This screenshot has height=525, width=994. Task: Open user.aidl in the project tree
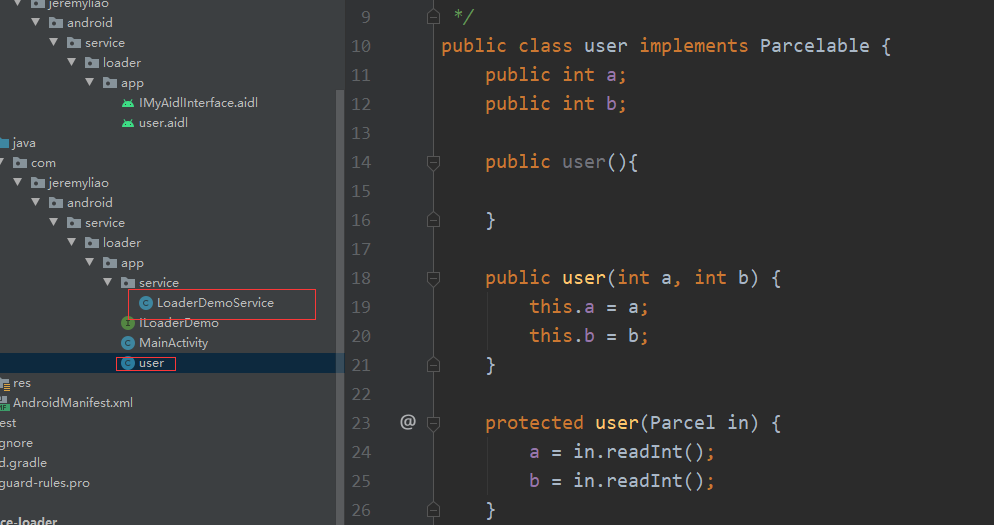click(163, 123)
